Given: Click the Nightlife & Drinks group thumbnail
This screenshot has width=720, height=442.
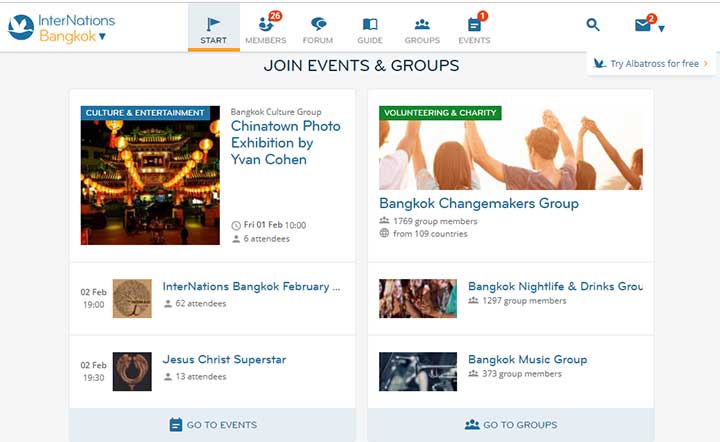Looking at the screenshot, I should click(418, 298).
